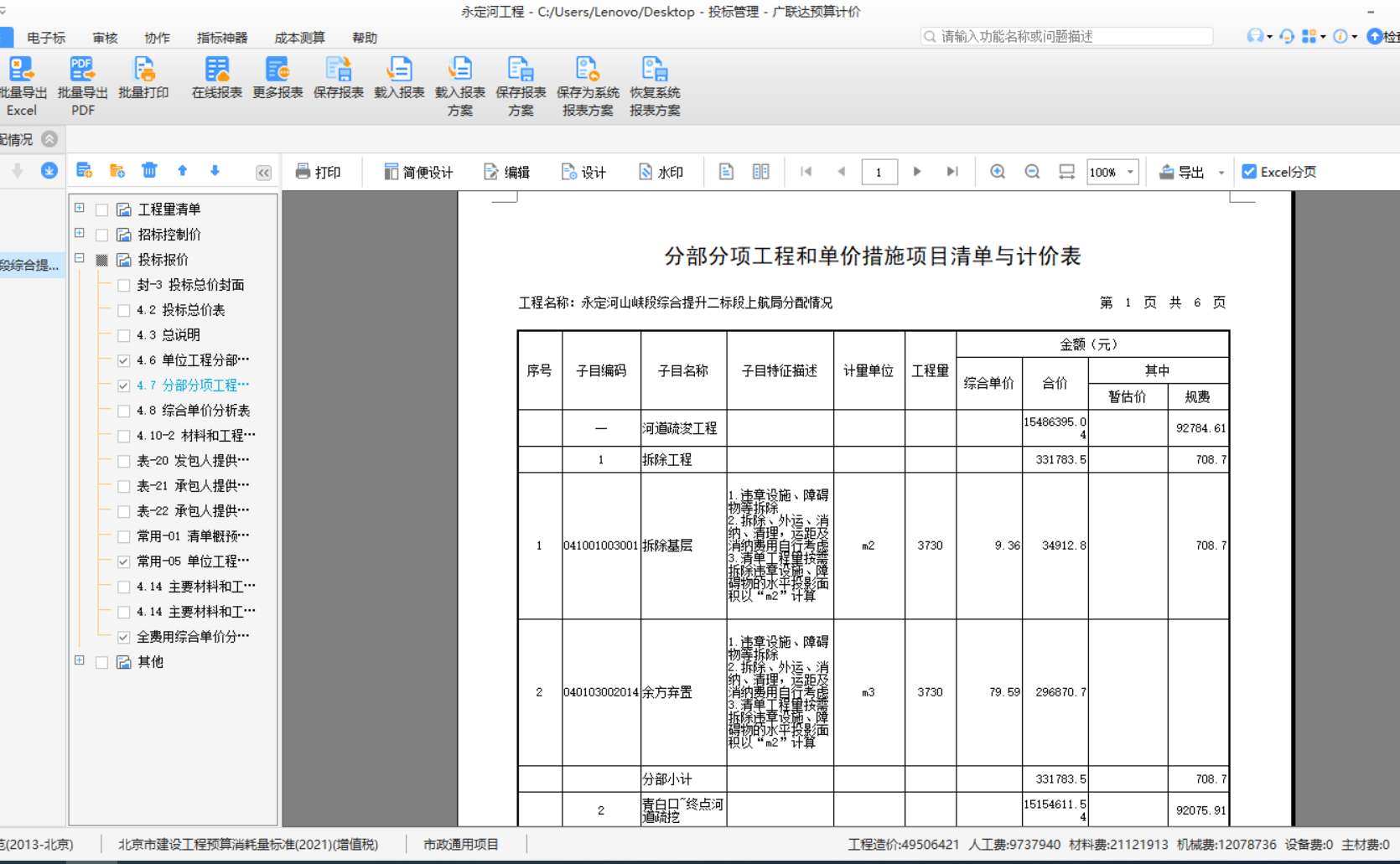Open more reports (更多报表)
Screen dimensions: 1400x864
coord(277,79)
